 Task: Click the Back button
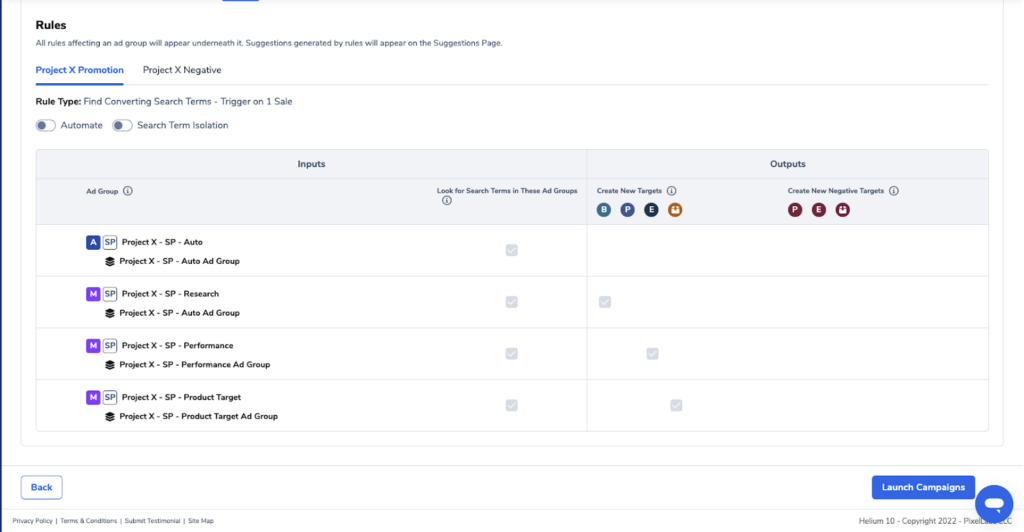click(x=41, y=487)
